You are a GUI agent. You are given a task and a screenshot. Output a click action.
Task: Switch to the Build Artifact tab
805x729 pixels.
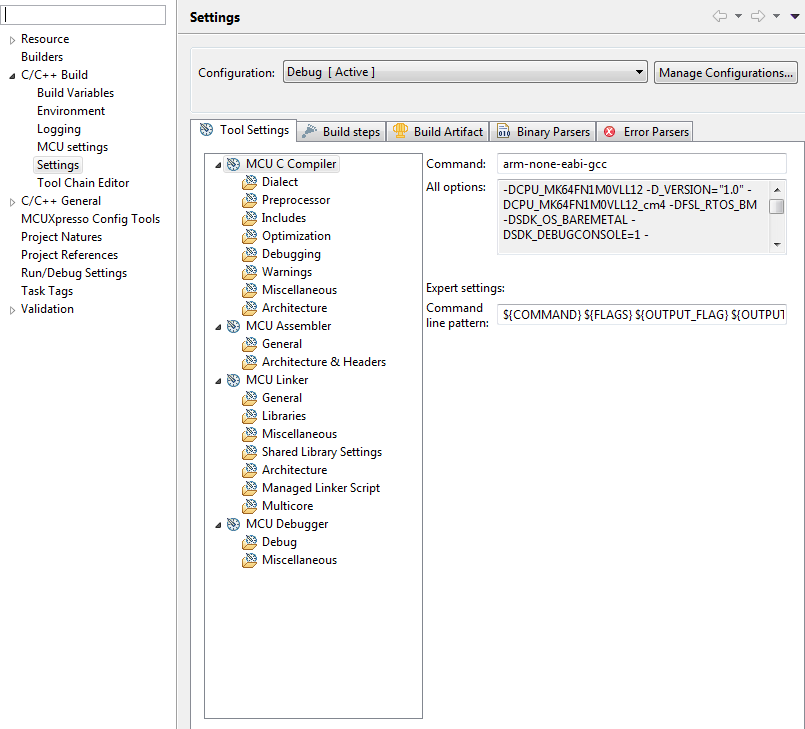(438, 132)
